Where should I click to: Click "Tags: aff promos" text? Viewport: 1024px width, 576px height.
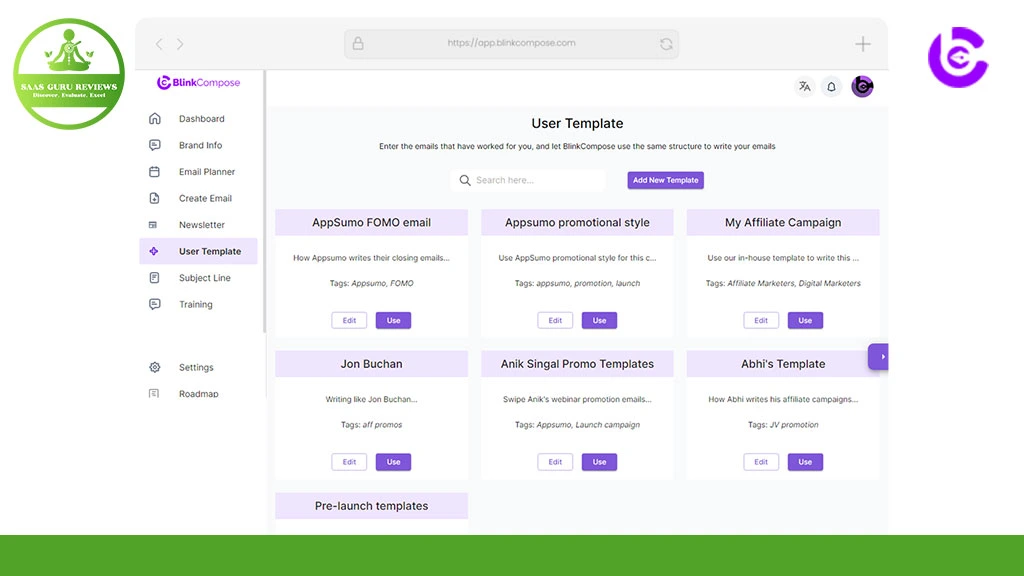point(372,424)
